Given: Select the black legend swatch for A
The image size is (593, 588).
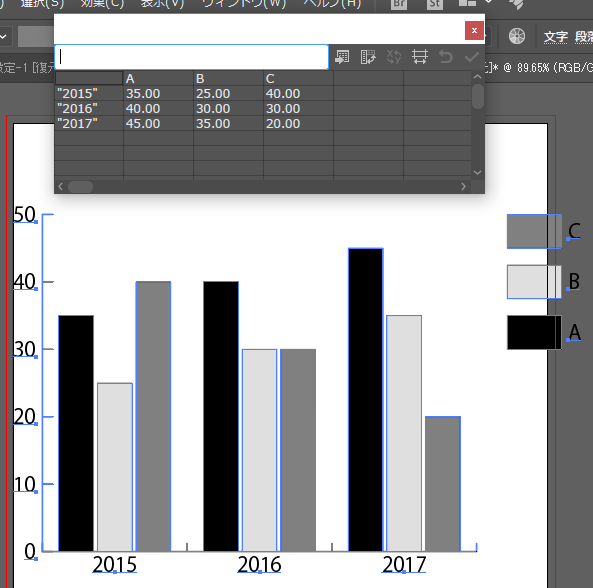Looking at the screenshot, I should [534, 332].
